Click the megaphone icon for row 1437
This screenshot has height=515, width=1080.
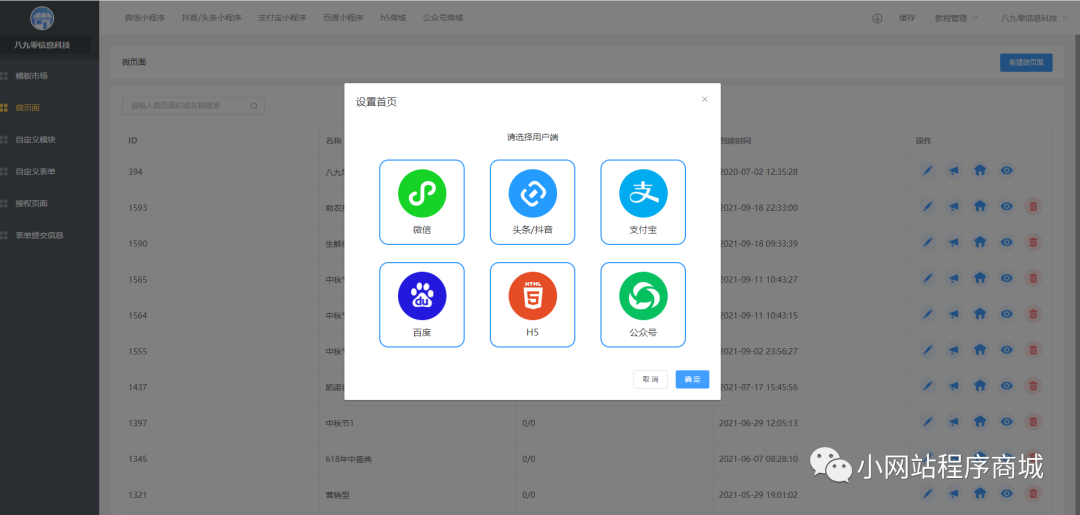pos(953,386)
